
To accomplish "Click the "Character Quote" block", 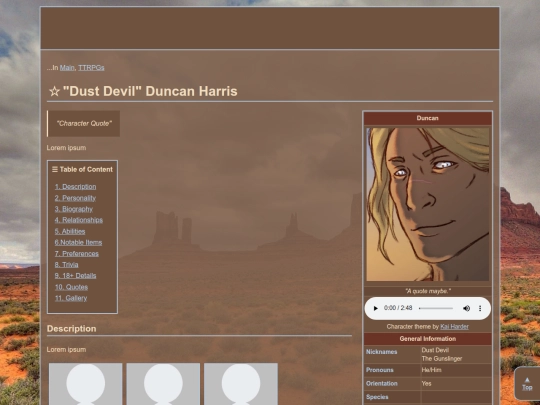I will [x=84, y=124].
